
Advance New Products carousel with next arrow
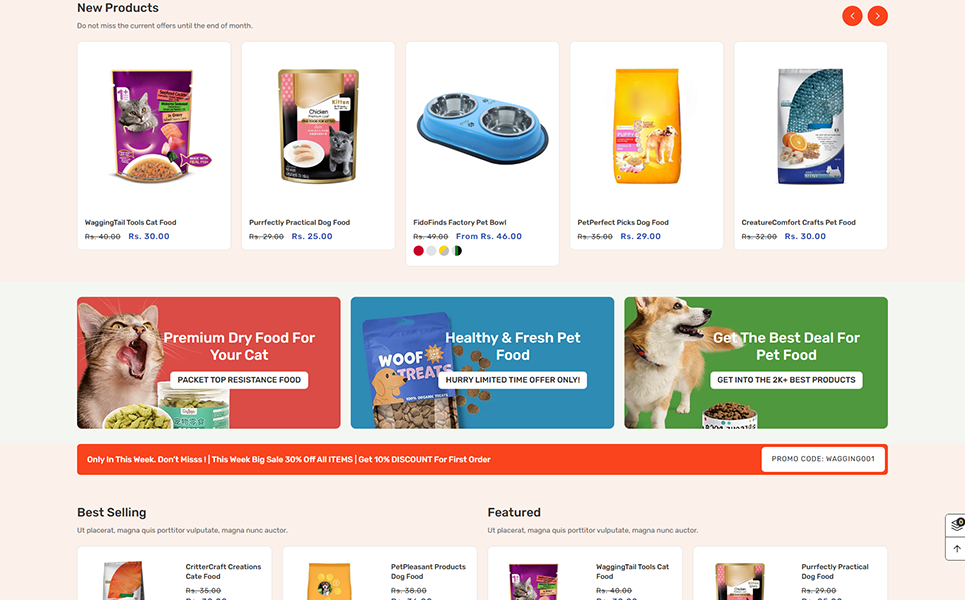(878, 16)
